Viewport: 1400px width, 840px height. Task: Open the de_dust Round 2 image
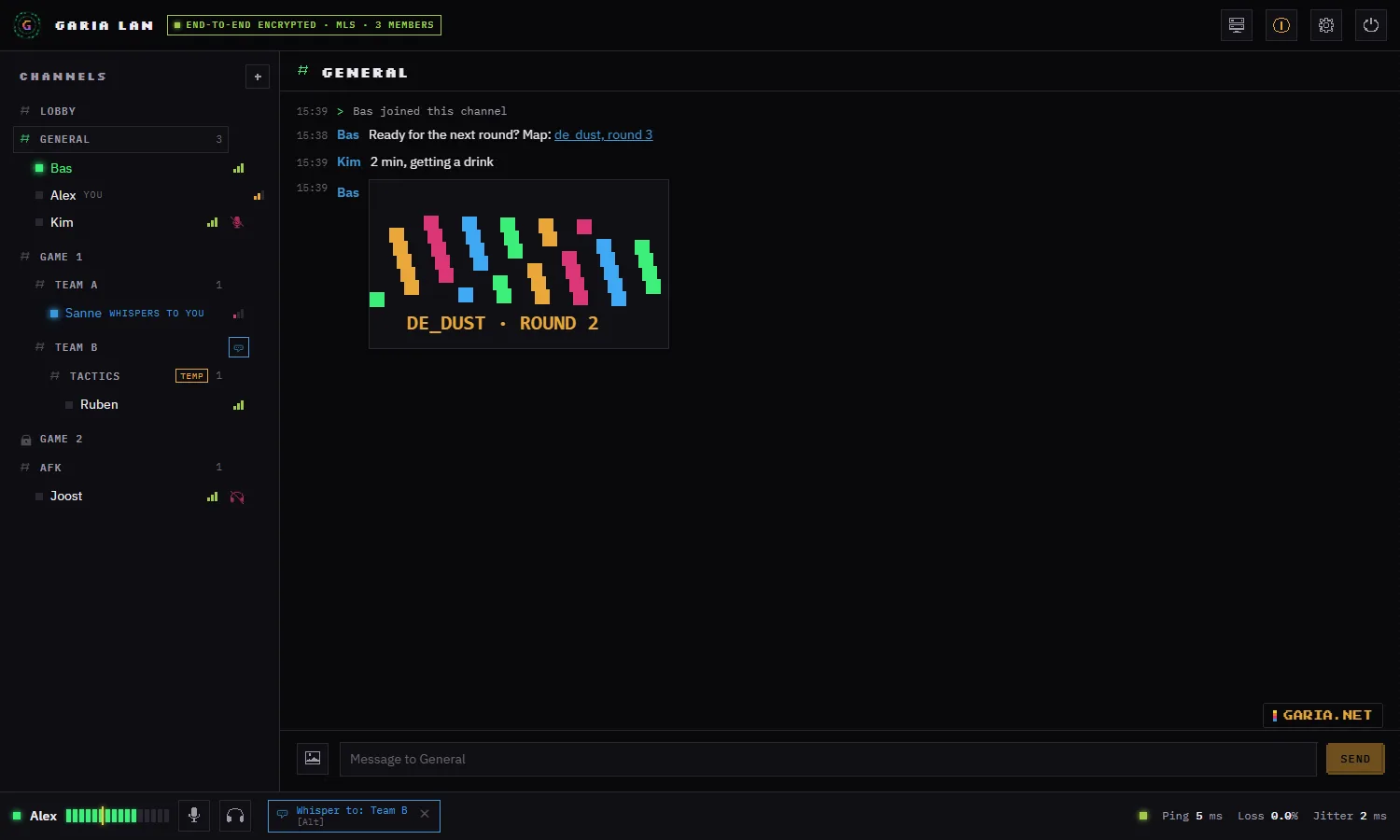[x=519, y=264]
